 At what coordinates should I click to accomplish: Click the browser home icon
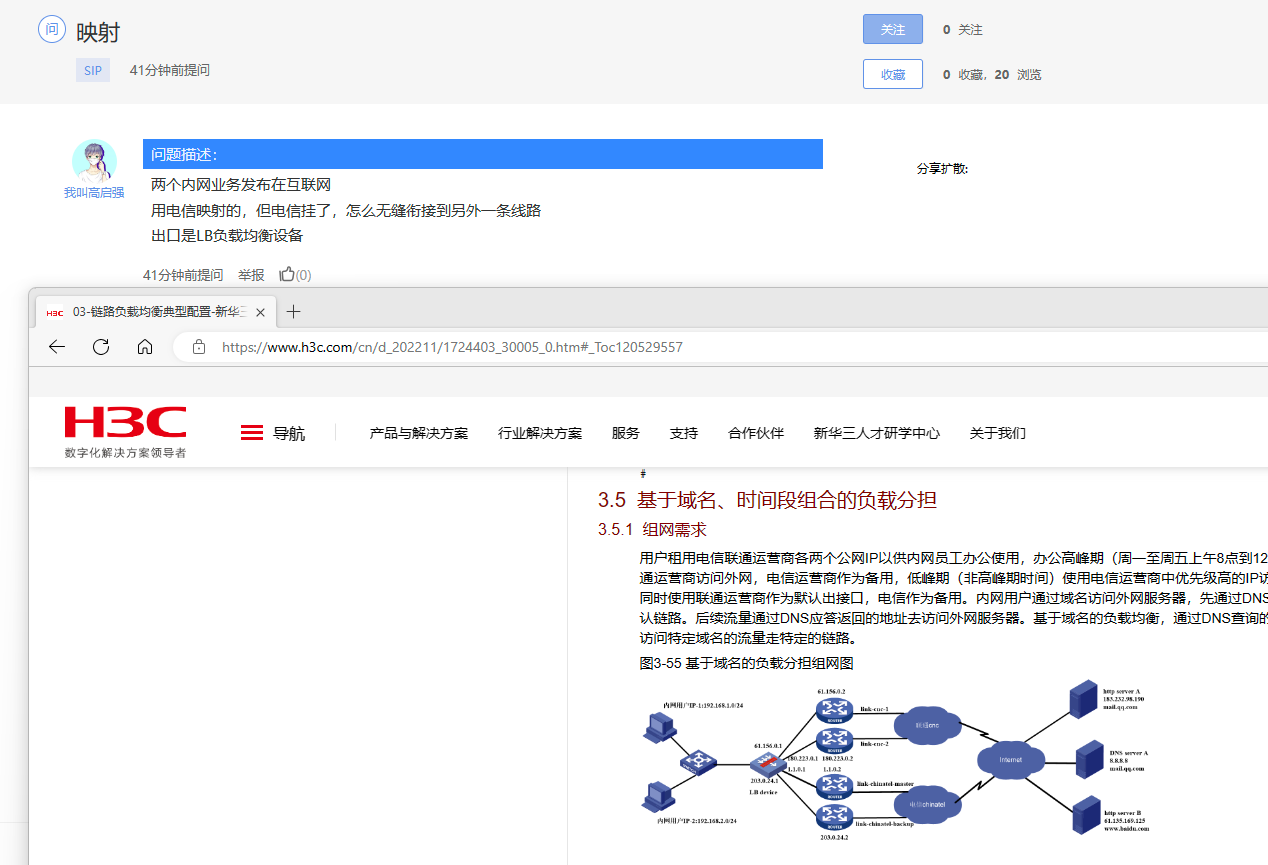tap(145, 347)
